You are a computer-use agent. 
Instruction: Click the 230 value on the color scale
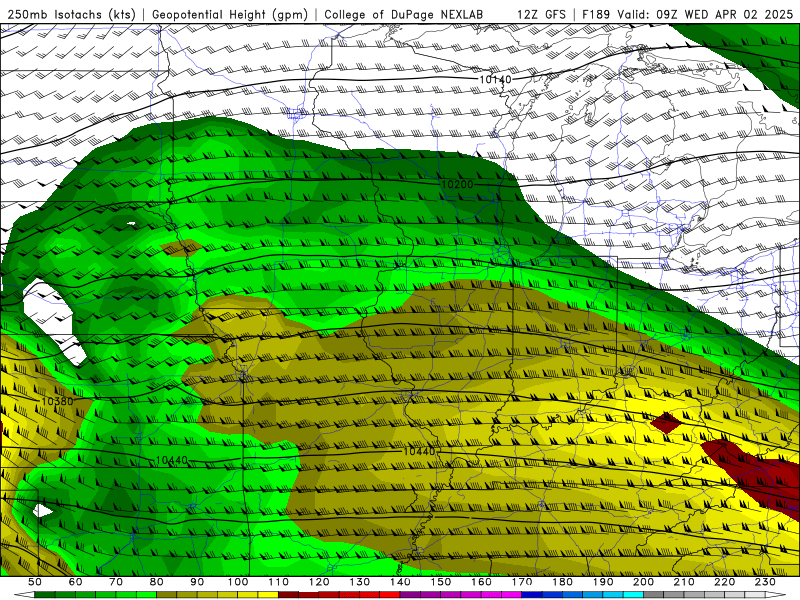765,582
